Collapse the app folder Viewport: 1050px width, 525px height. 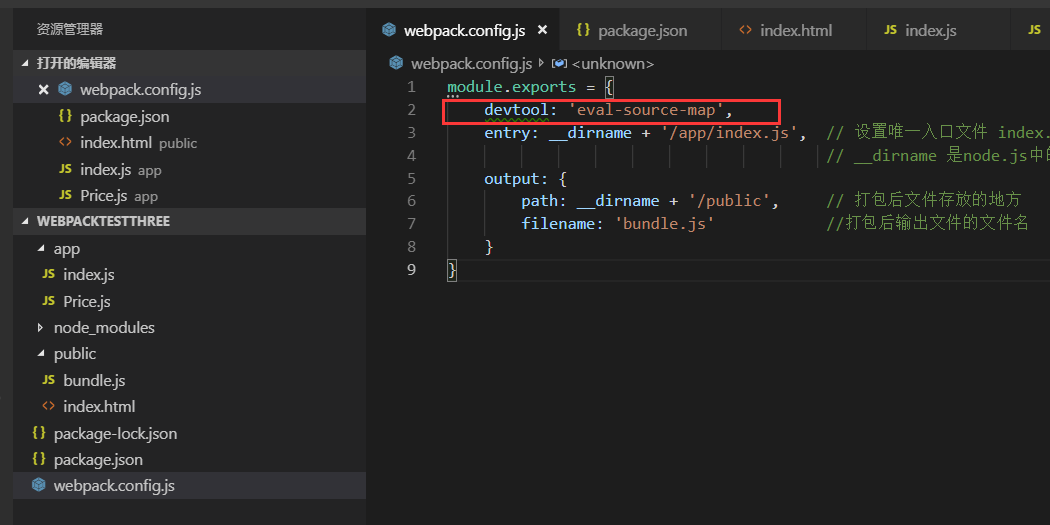click(41, 249)
